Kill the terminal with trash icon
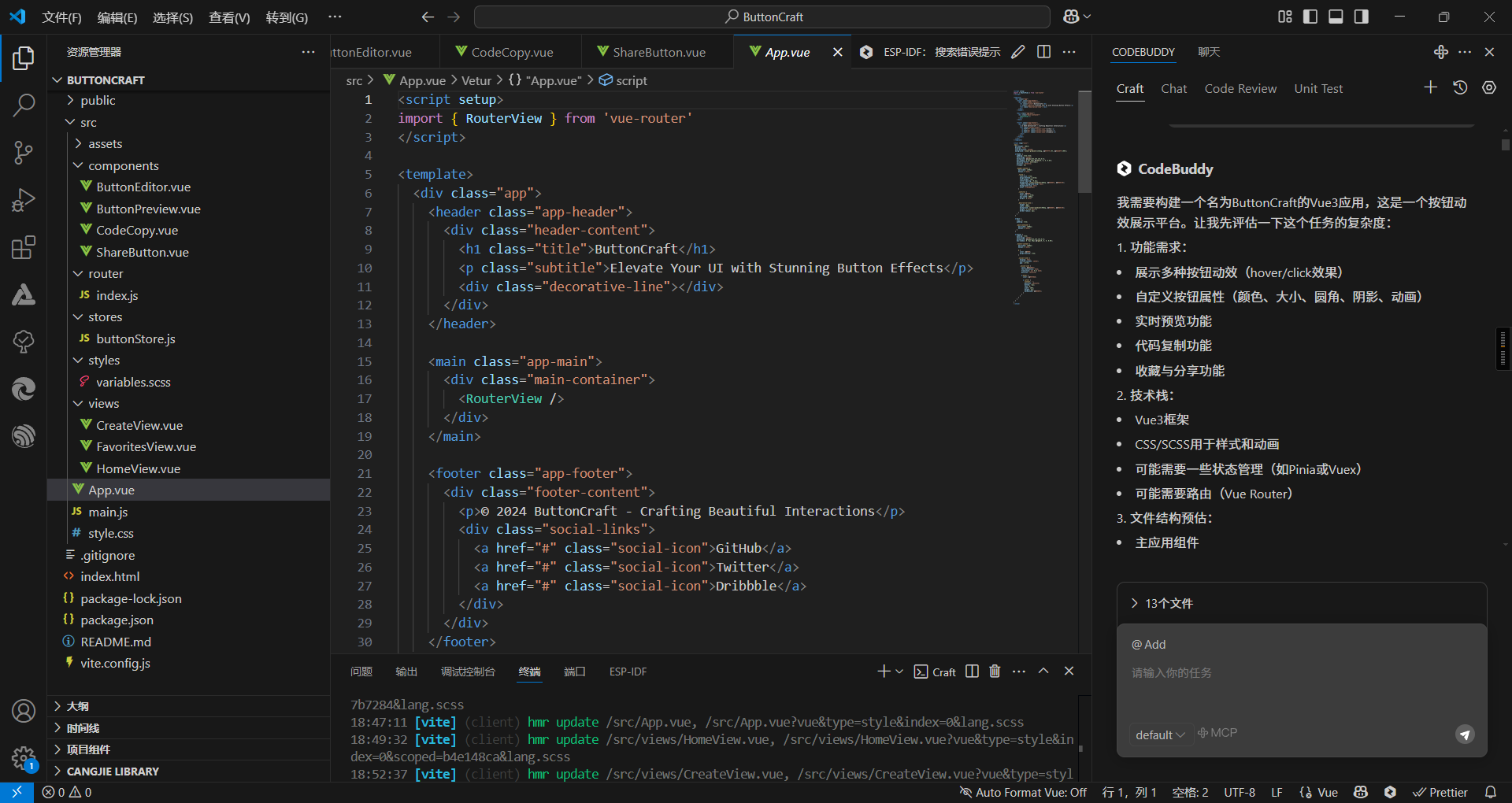 [x=995, y=672]
